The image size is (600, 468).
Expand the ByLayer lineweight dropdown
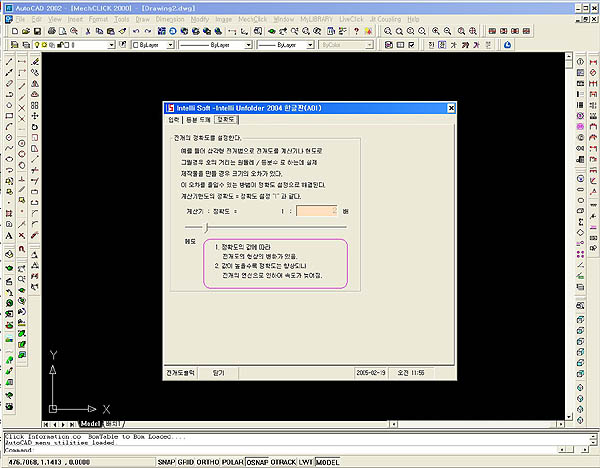[x=310, y=45]
